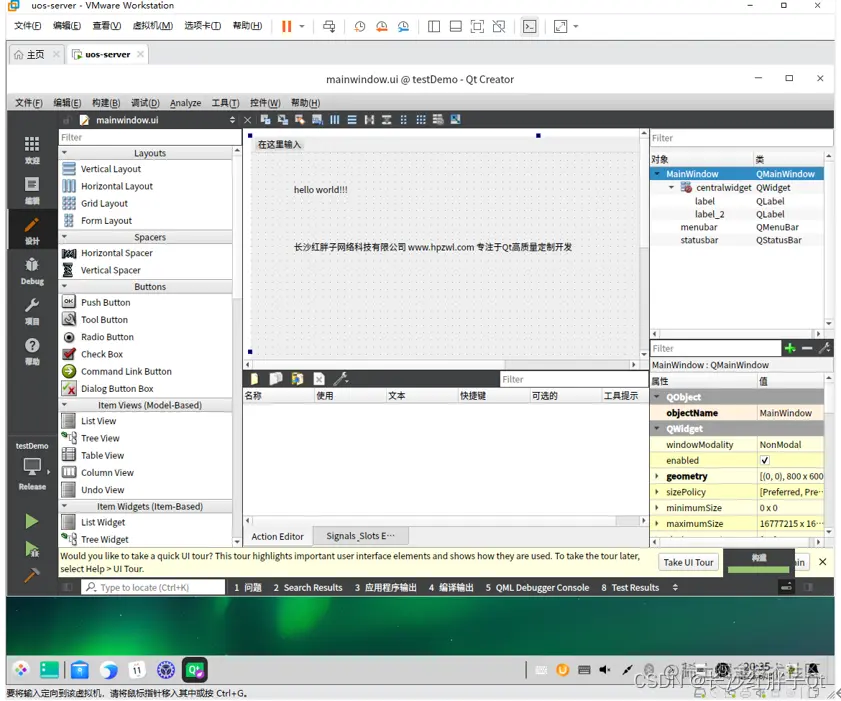Enter VMware full screen mode icon
This screenshot has width=841, height=701.
560,26
